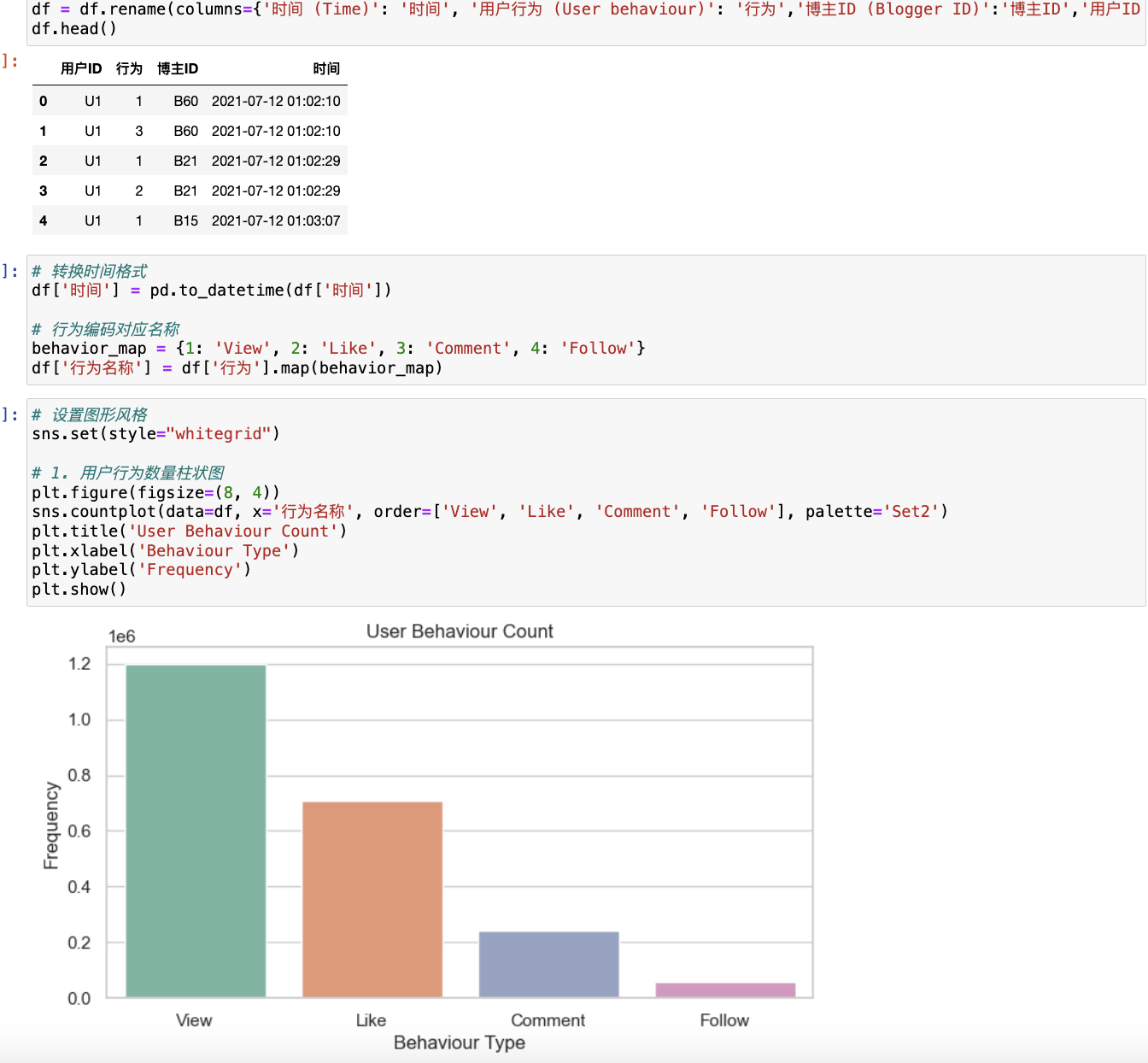Screen dimensions: 1148x1063
Task: Click the plt.ylabel code line
Action: tap(142, 570)
